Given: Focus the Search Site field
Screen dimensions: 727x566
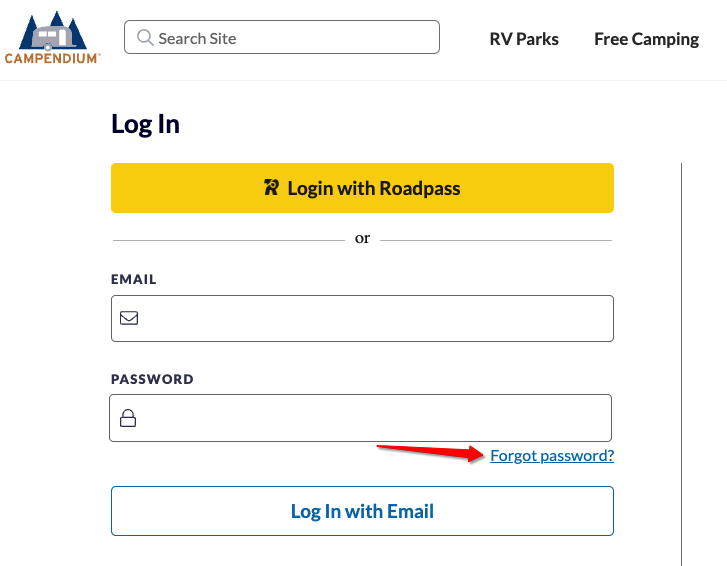Looking at the screenshot, I should [x=282, y=37].
